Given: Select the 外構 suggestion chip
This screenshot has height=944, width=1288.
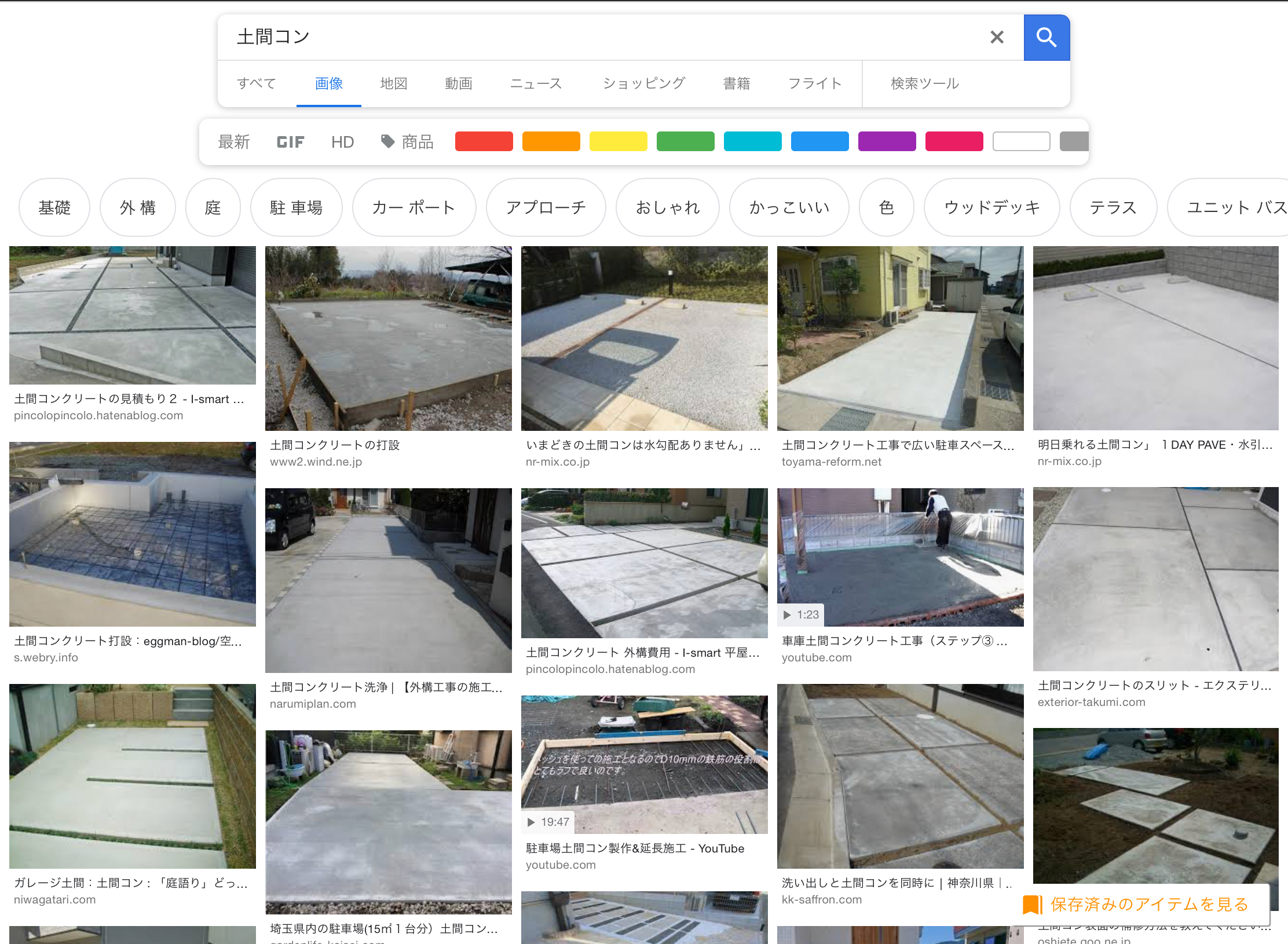Looking at the screenshot, I should [138, 207].
